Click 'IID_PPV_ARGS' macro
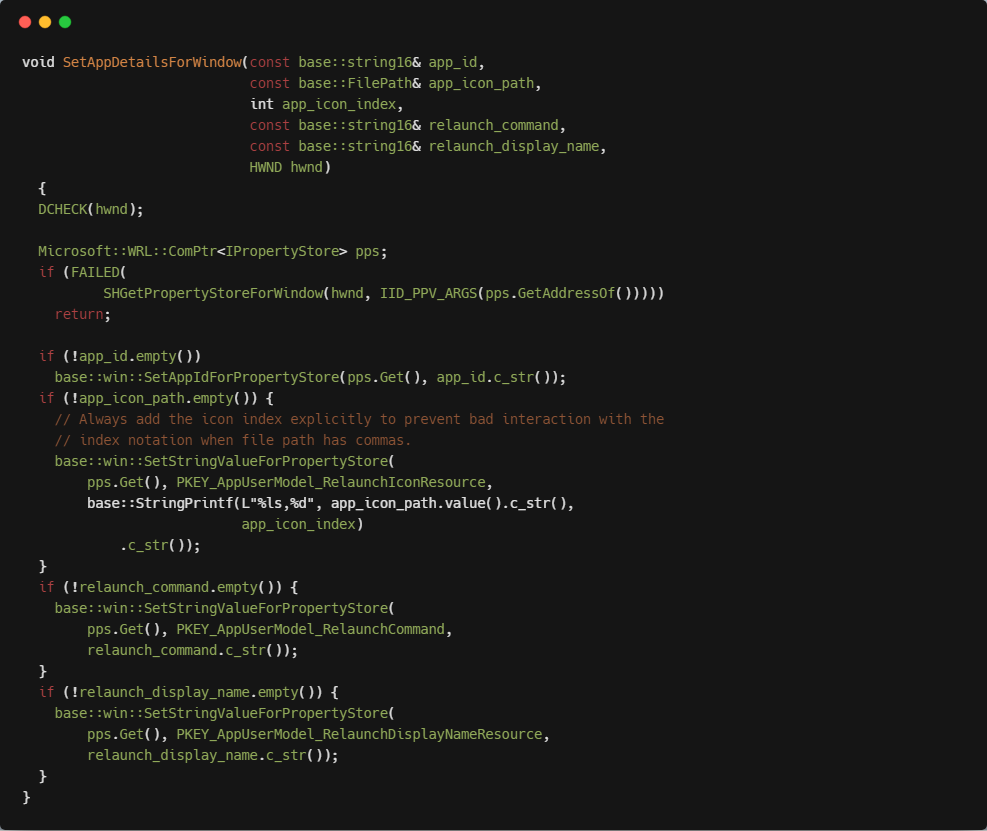987x831 pixels. (429, 293)
